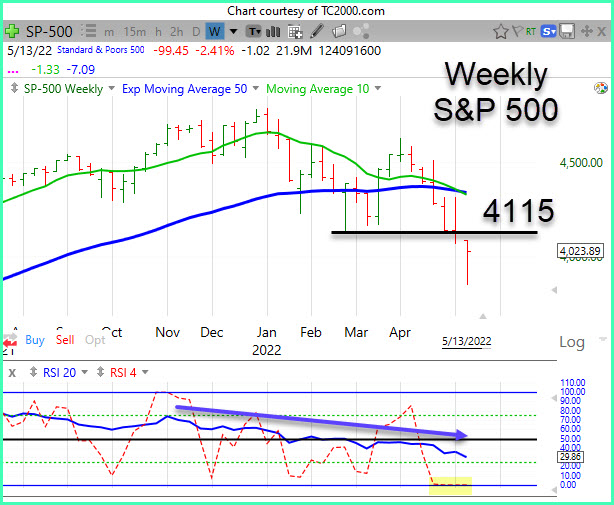Close chart window with X icon
Viewport: 614px width, 505px height.
click(601, 31)
